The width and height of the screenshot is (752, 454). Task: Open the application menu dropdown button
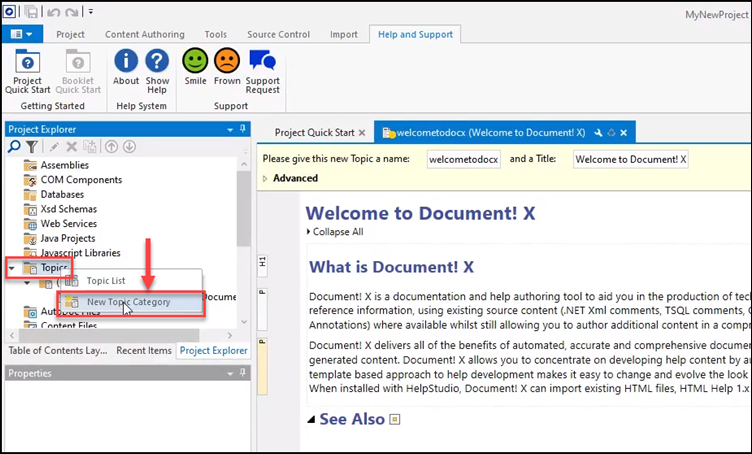(x=24, y=34)
